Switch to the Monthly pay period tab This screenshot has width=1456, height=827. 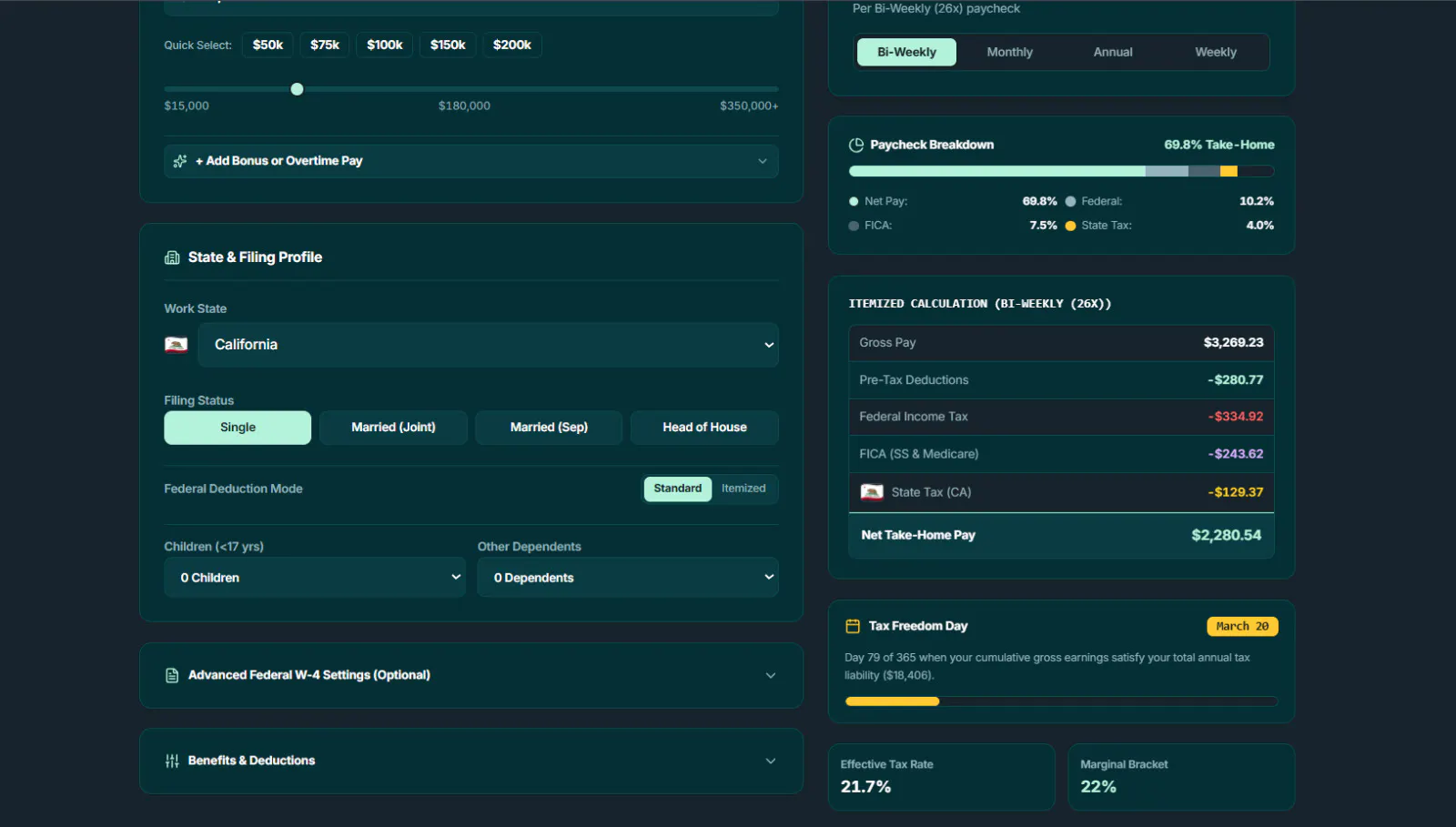click(1010, 52)
